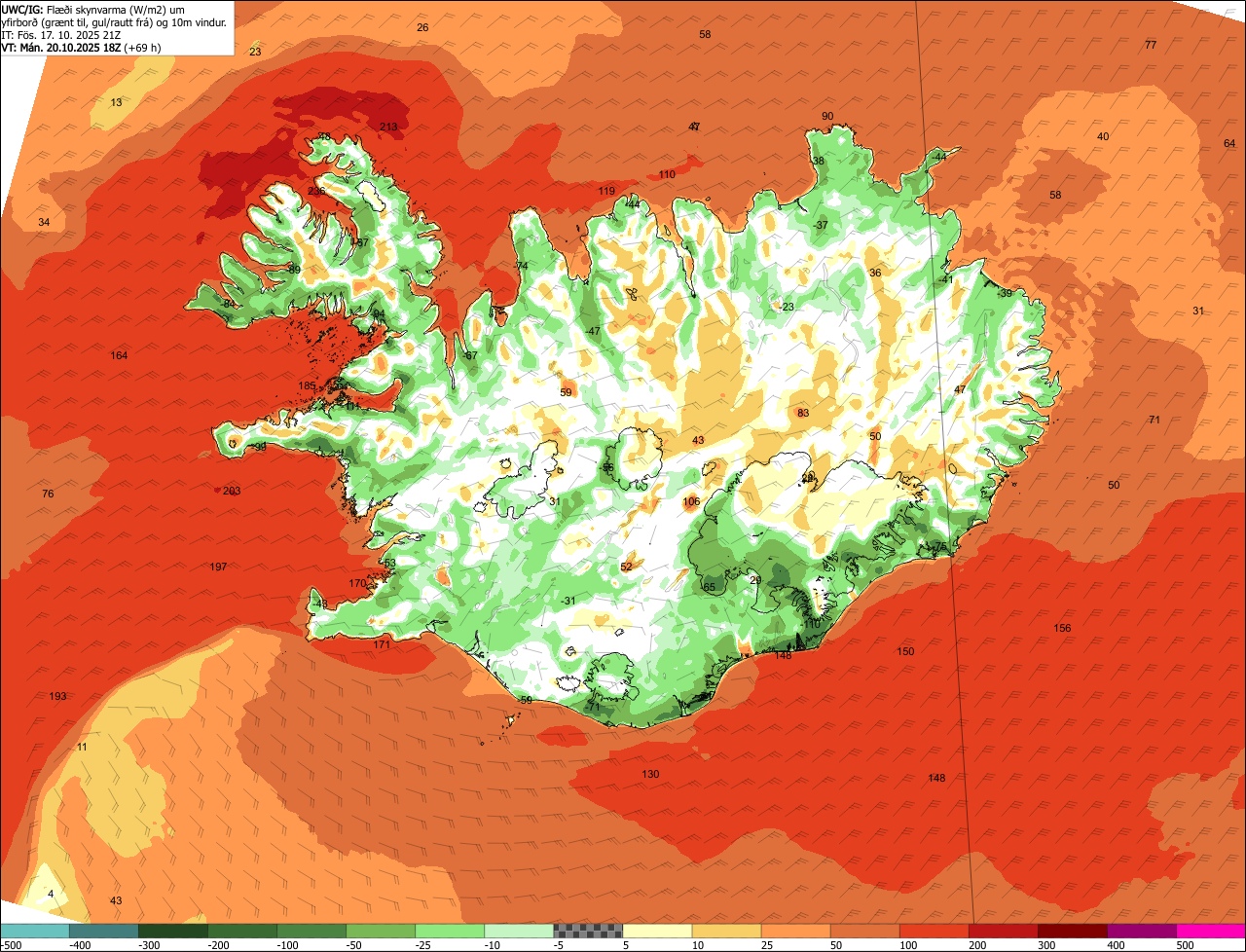Click the flux value 130 south of Iceland
The width and height of the screenshot is (1246, 952).
coord(650,774)
